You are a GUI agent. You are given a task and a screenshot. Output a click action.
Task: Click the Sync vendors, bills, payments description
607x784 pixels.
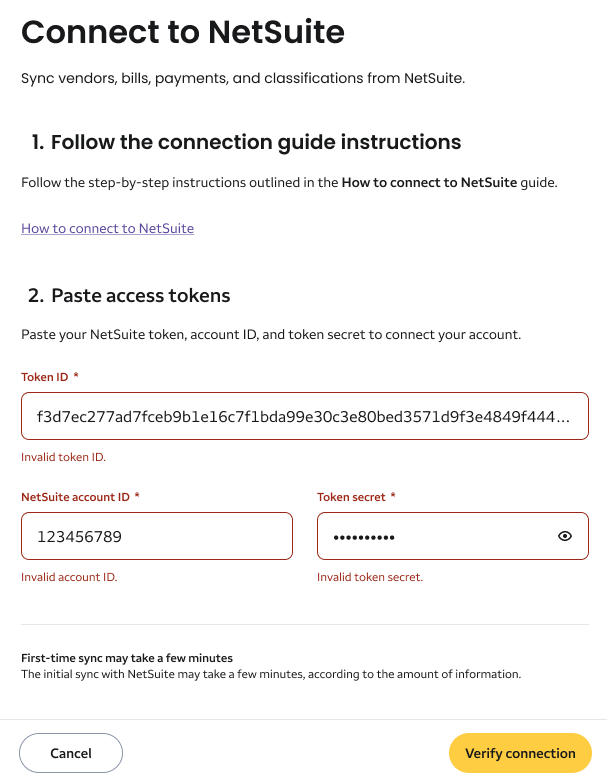coord(243,79)
